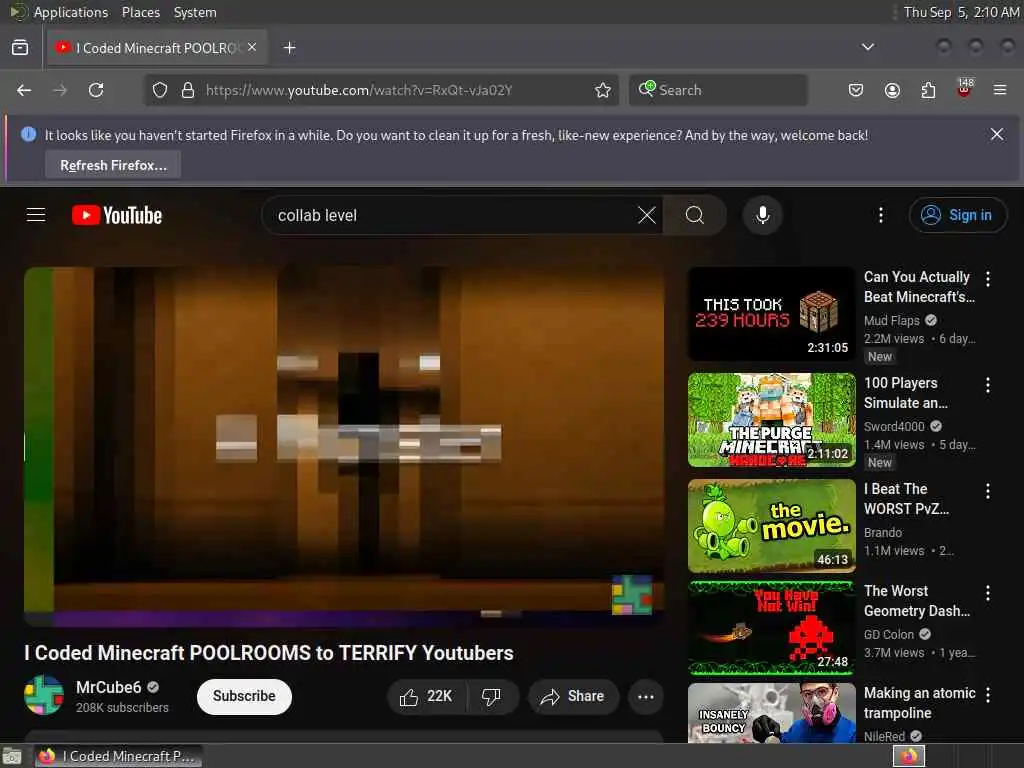Image resolution: width=1024 pixels, height=768 pixels.
Task: Open options for Making an atomic trampoline
Action: [x=987, y=695]
